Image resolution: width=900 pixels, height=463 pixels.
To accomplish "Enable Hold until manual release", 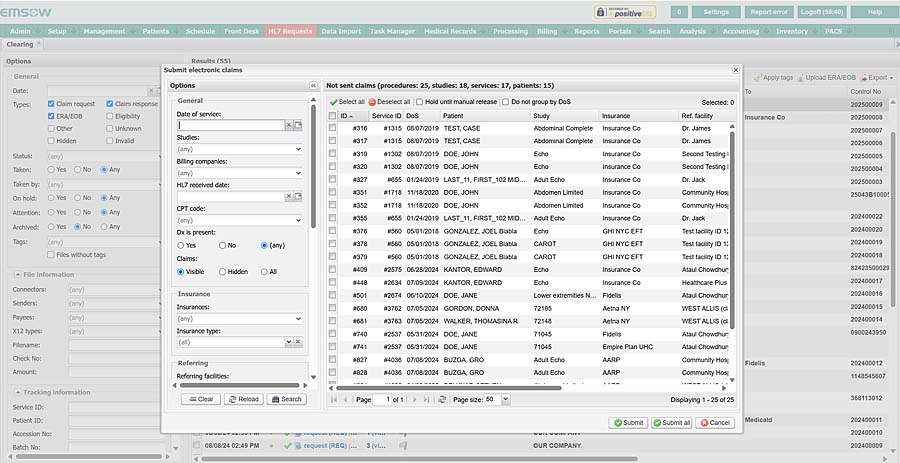I will point(420,102).
